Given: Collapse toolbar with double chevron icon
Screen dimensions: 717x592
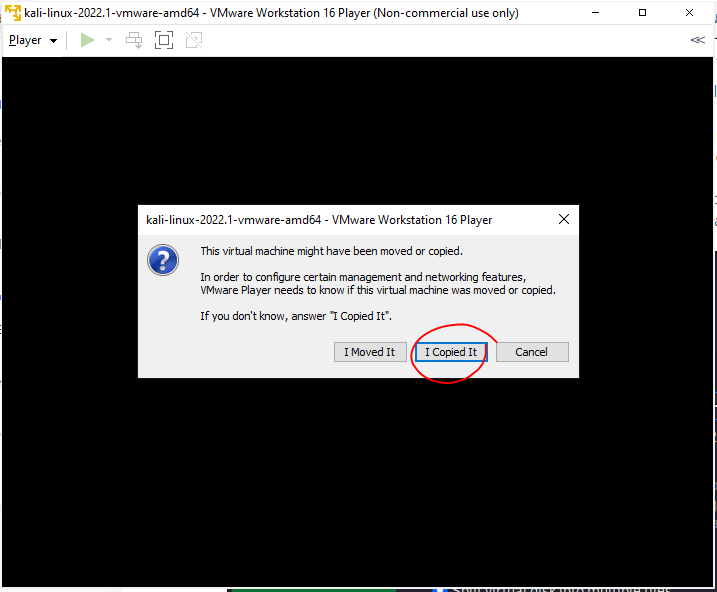Looking at the screenshot, I should pyautogui.click(x=697, y=40).
